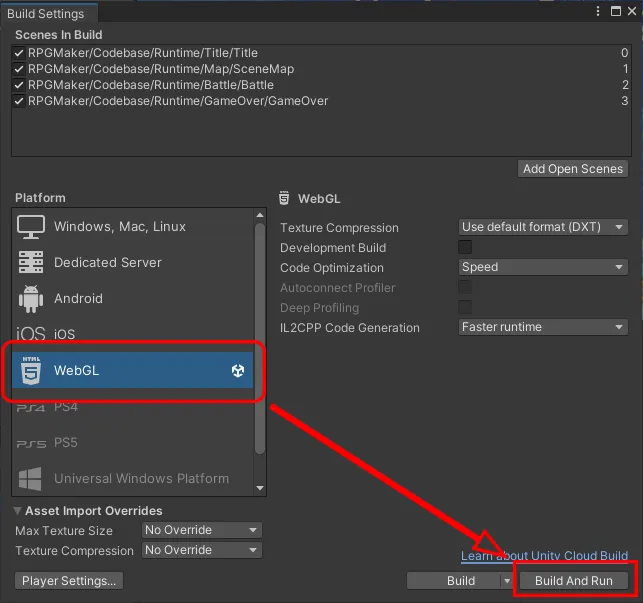Click the Build And Run button
Viewport: 643px width, 603px height.
point(574,581)
